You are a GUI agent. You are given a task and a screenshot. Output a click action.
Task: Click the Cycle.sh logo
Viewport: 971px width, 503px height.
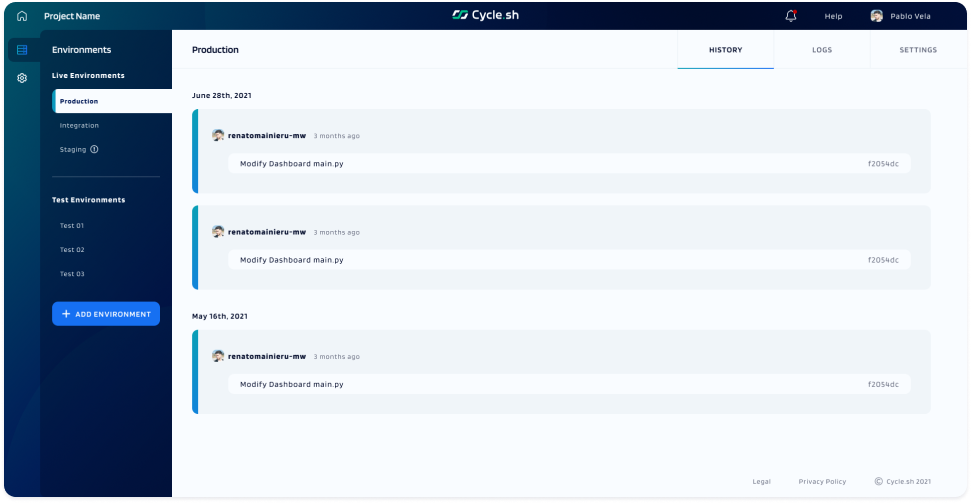(x=485, y=16)
